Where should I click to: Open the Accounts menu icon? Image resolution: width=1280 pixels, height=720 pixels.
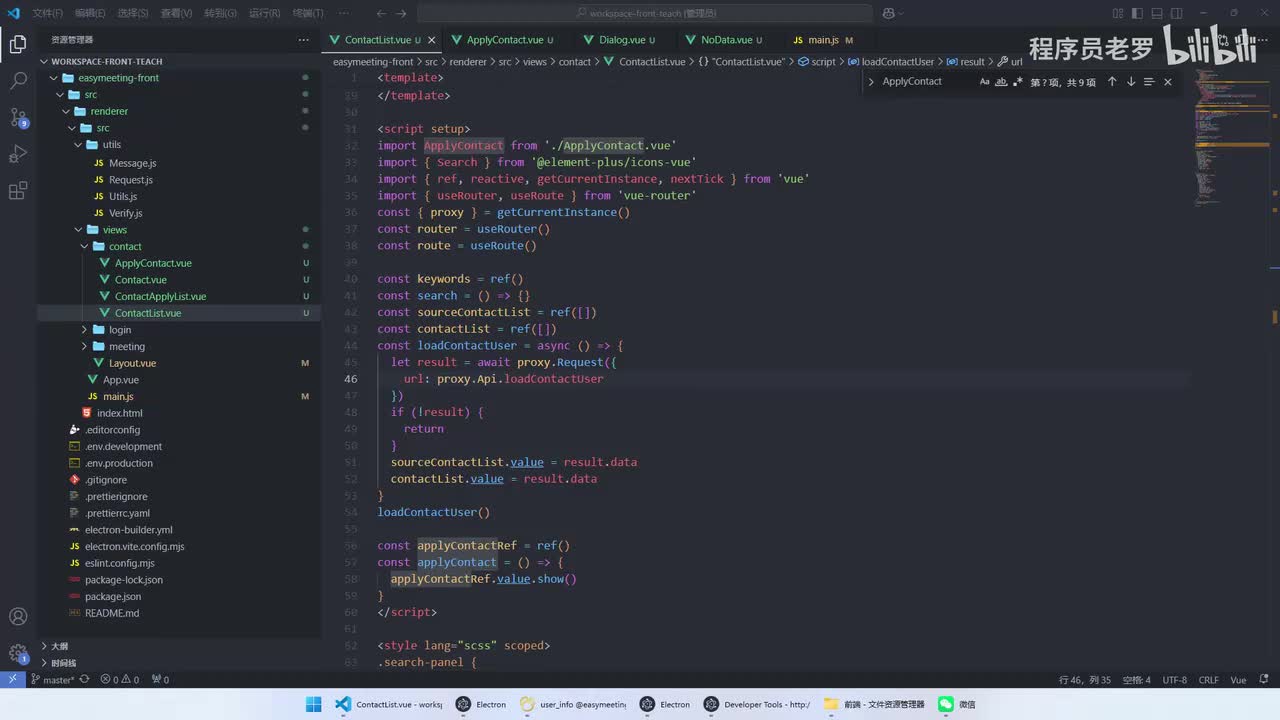tap(18, 617)
